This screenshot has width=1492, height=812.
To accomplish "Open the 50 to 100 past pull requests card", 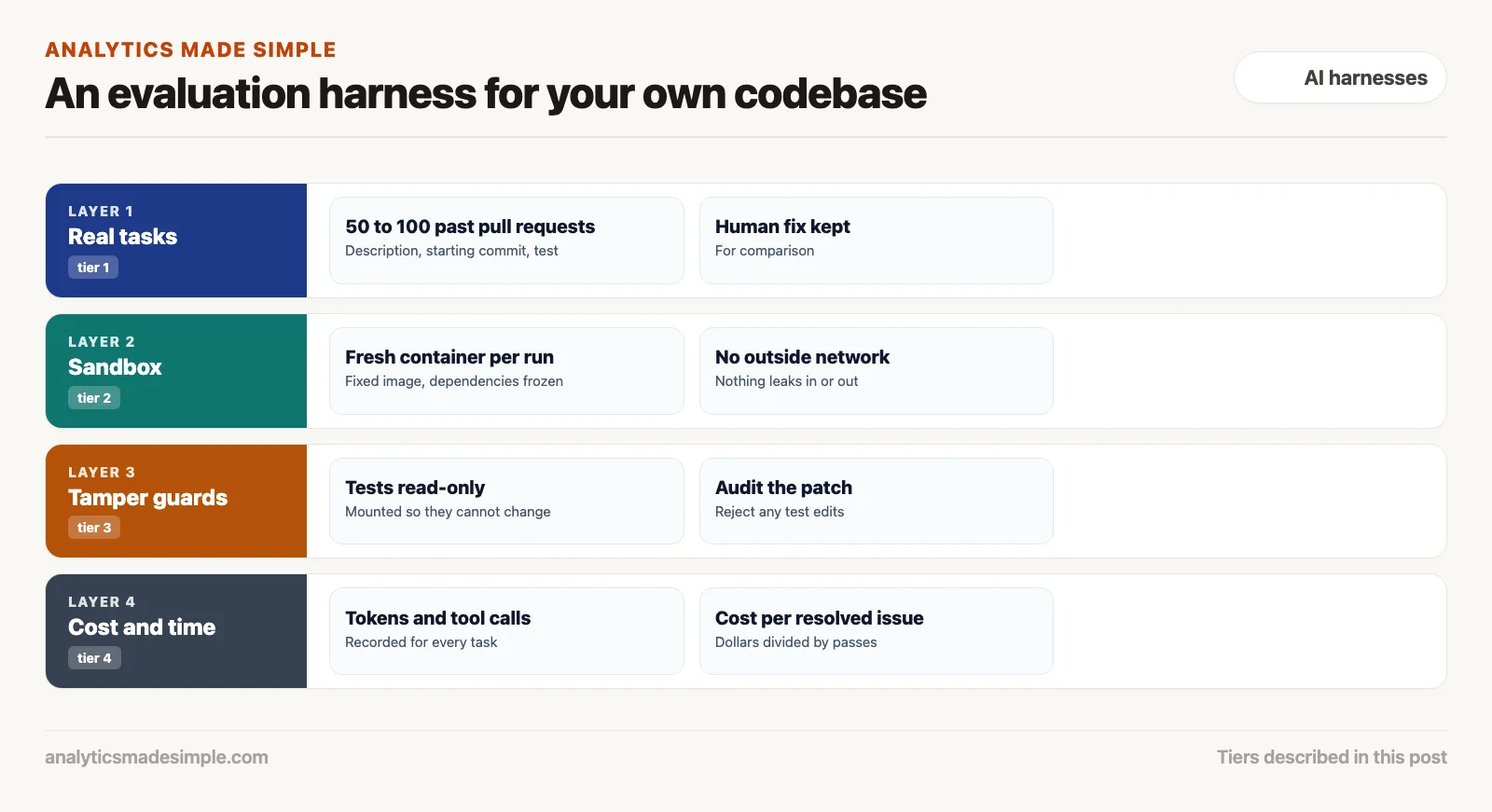I will tap(506, 241).
